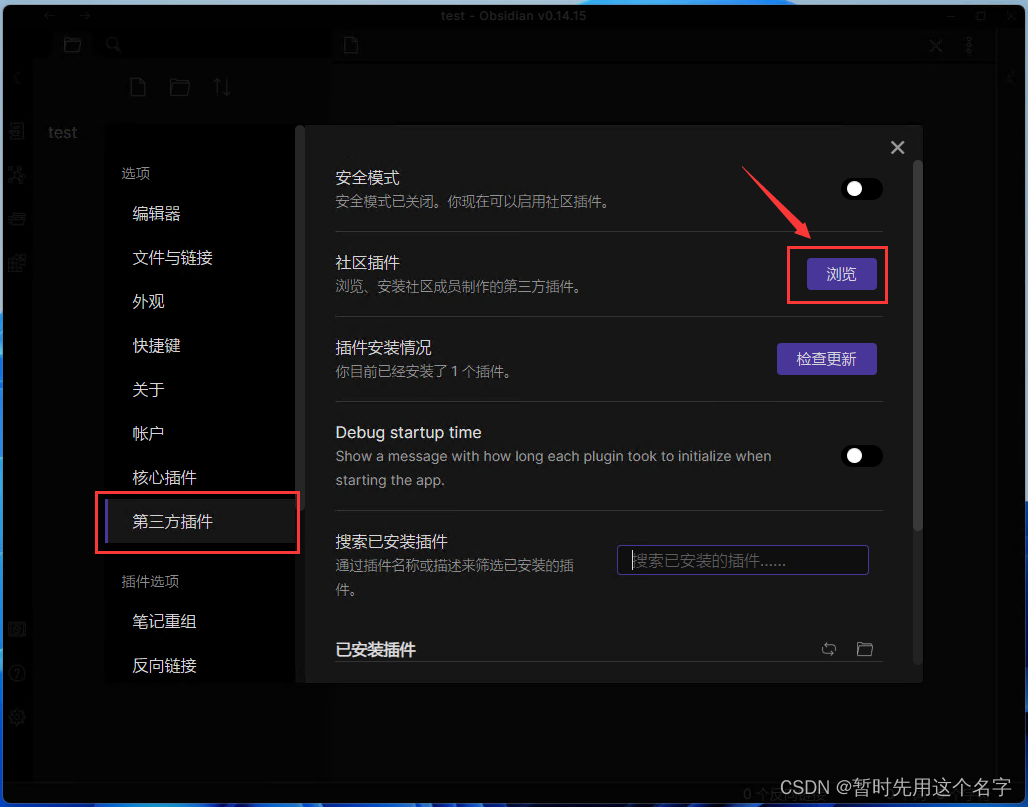This screenshot has height=807, width=1028.
Task: Open the file explorer folder icon tab
Action: [x=72, y=45]
